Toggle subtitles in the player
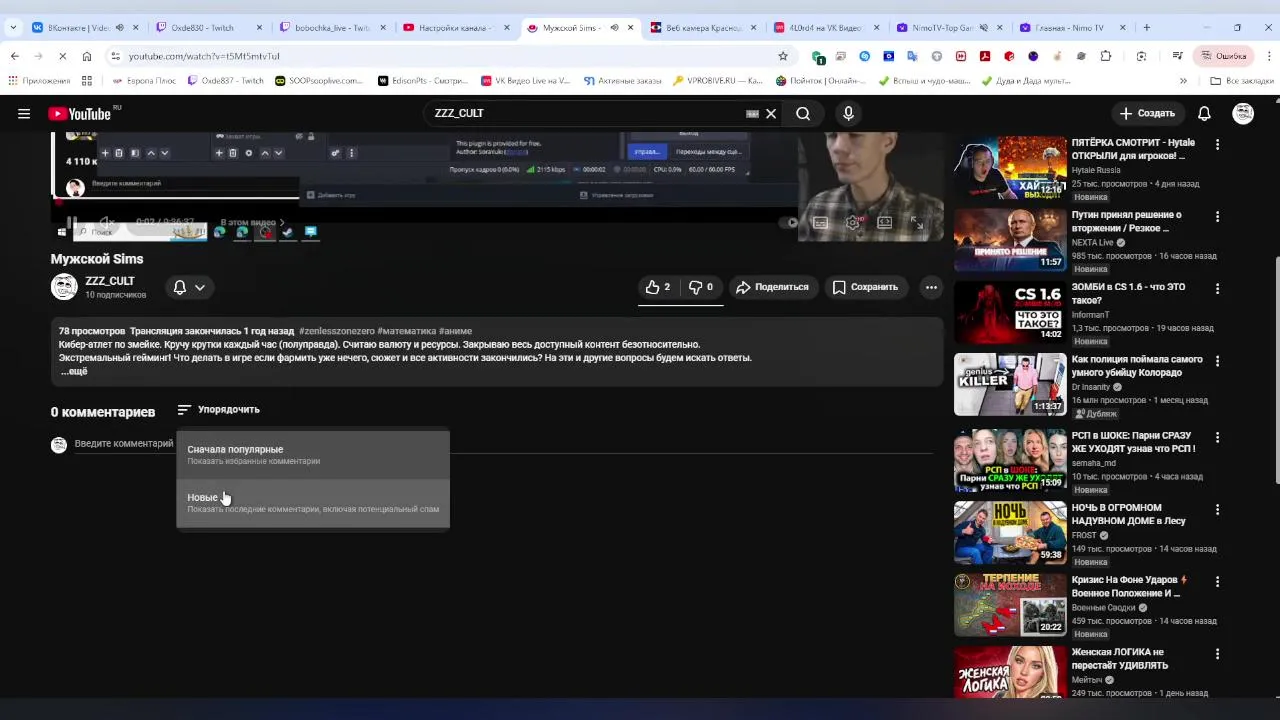Screen dimensions: 1280x720 point(821,223)
